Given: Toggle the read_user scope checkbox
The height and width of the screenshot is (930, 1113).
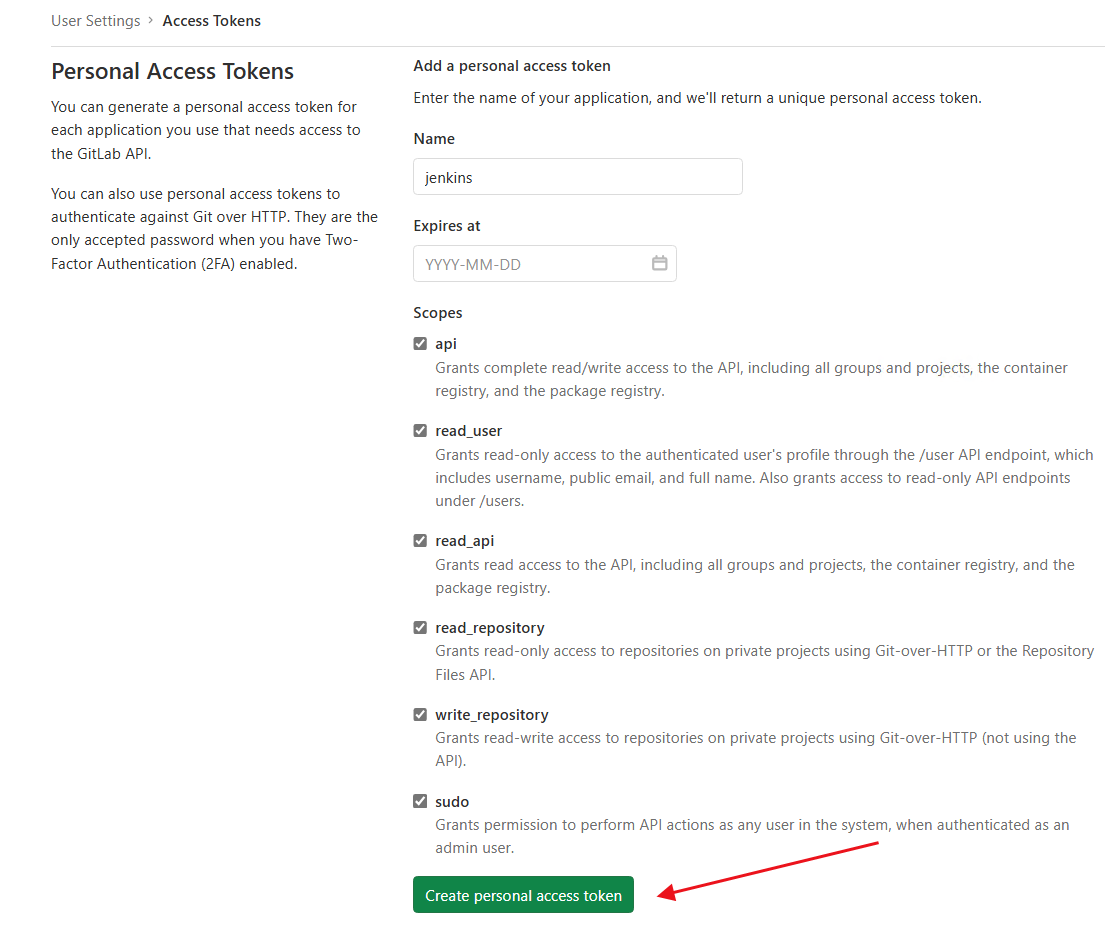Looking at the screenshot, I should click(420, 431).
